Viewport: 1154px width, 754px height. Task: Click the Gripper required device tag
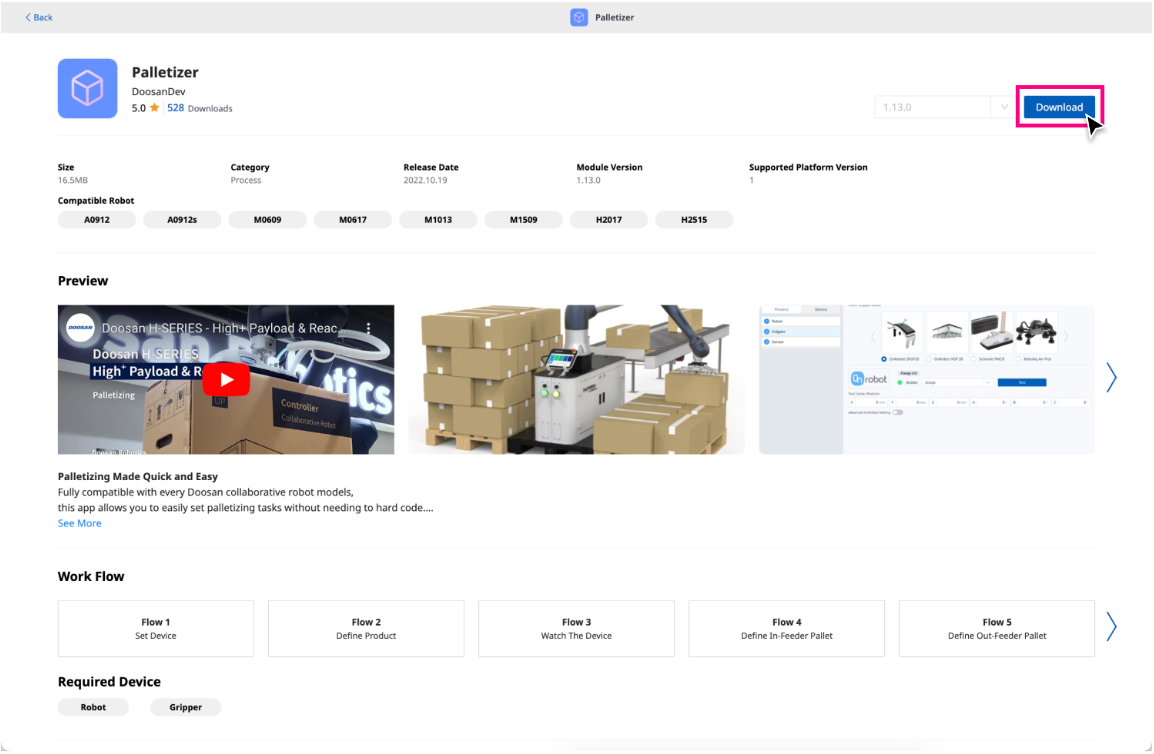[x=185, y=707]
